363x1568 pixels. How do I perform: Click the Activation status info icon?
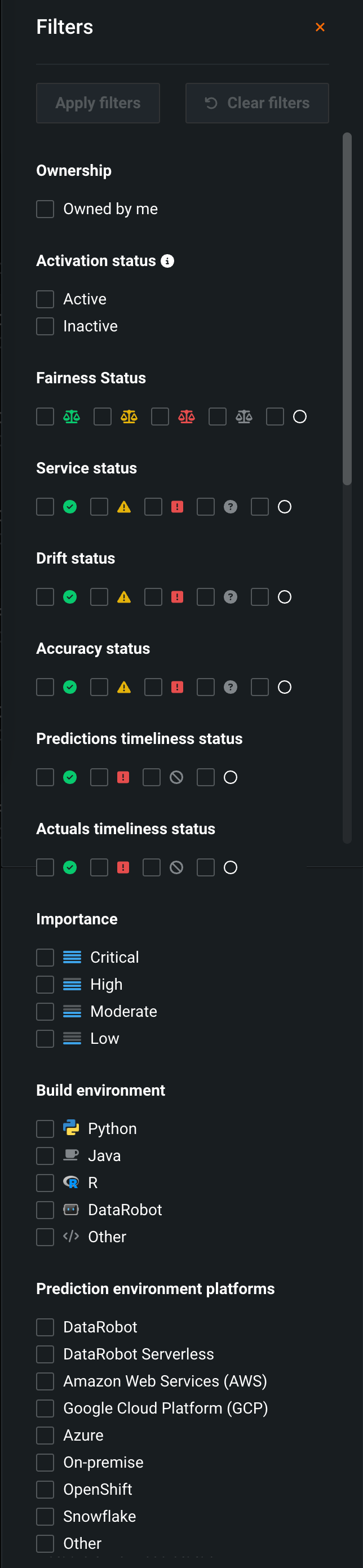tap(167, 260)
